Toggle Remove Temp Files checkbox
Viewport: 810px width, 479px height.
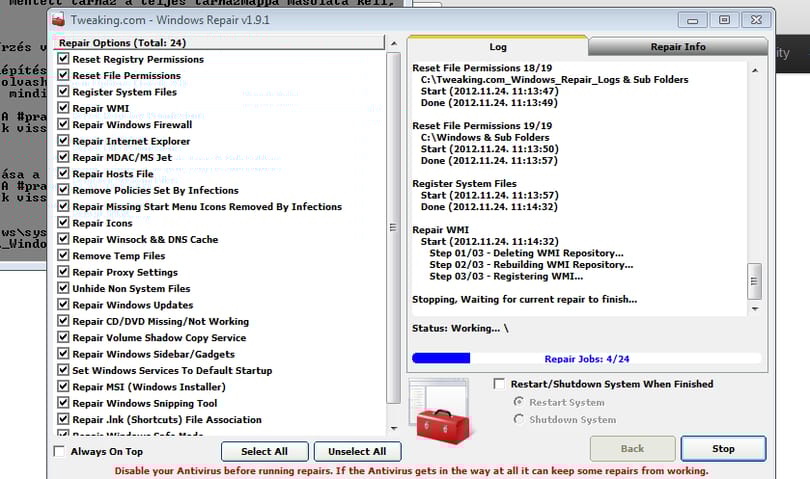[63, 255]
